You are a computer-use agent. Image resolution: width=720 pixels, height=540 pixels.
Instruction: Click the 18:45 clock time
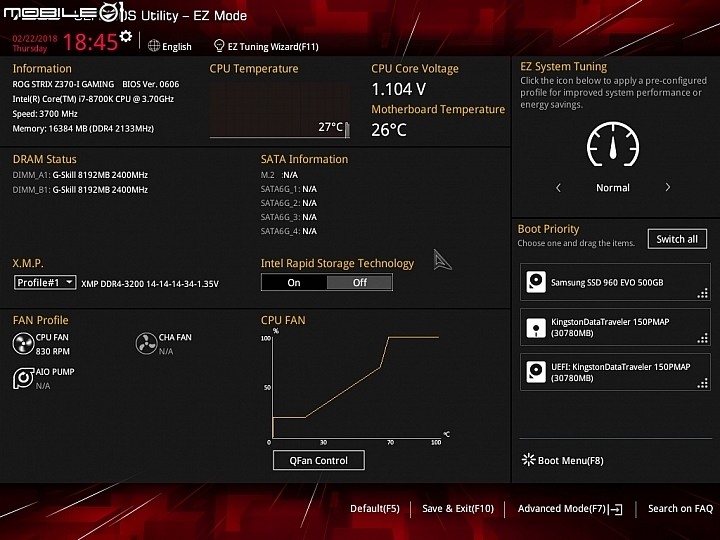point(90,42)
